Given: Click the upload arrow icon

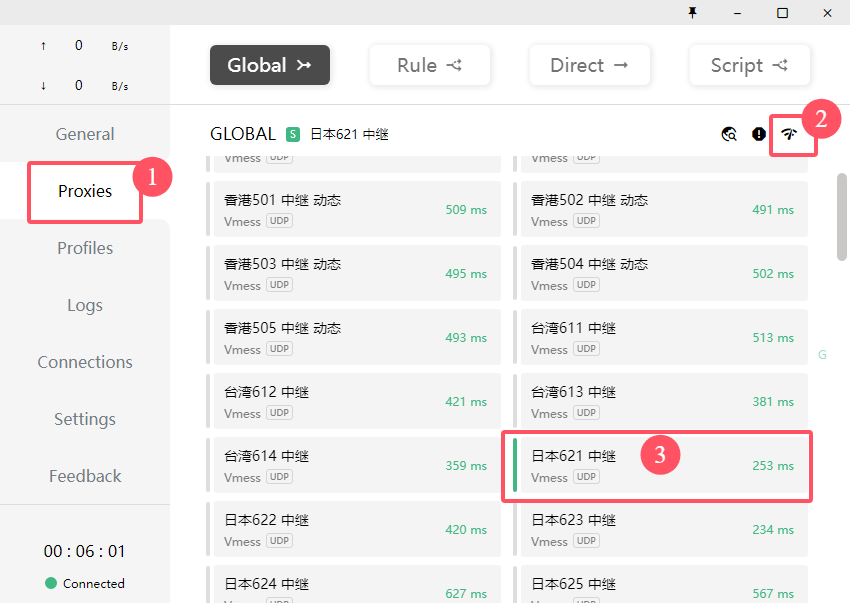Looking at the screenshot, I should [43, 46].
